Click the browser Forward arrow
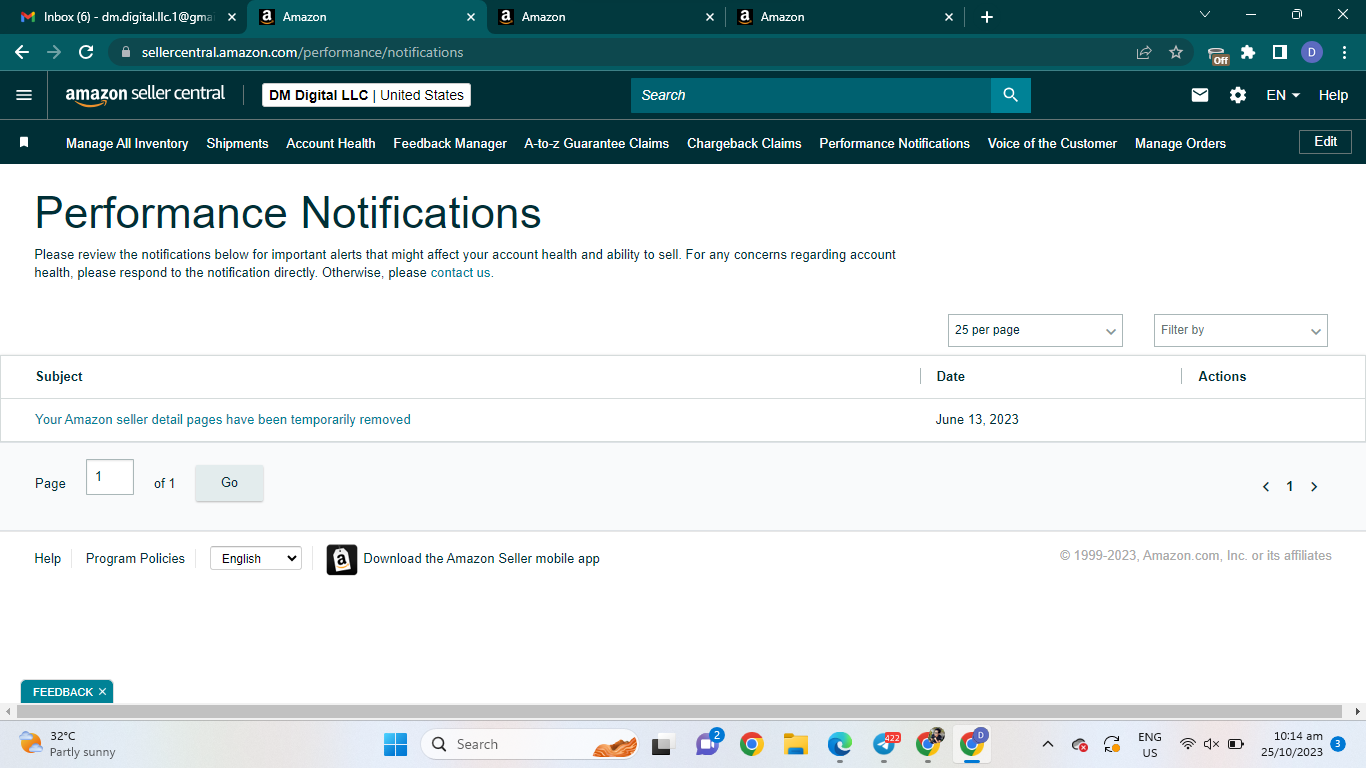 54,52
